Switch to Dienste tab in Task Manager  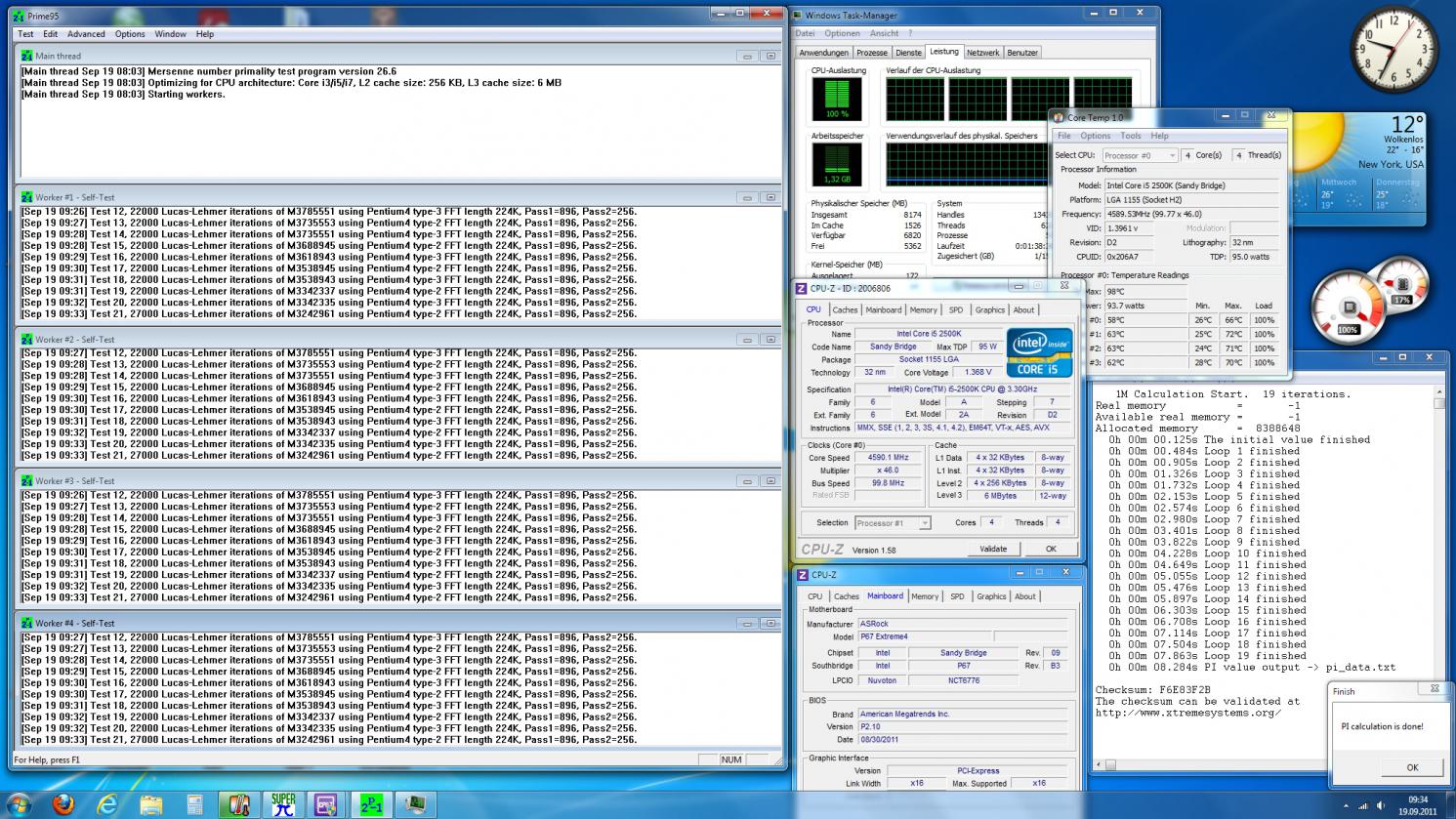click(x=908, y=53)
